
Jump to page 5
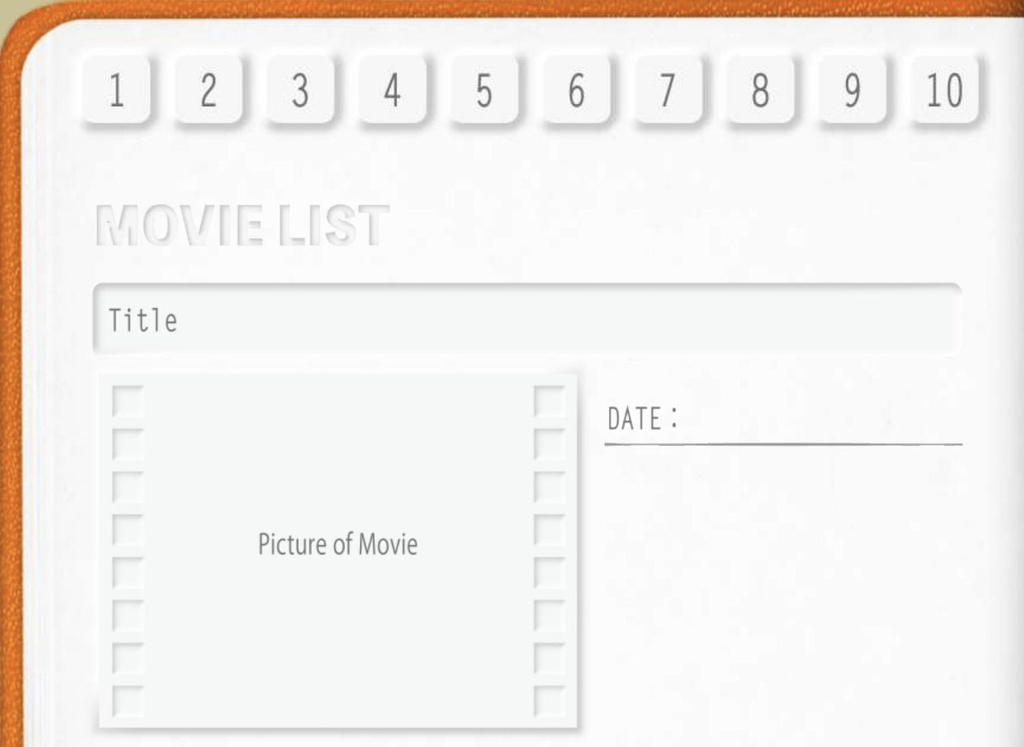pyautogui.click(x=484, y=90)
